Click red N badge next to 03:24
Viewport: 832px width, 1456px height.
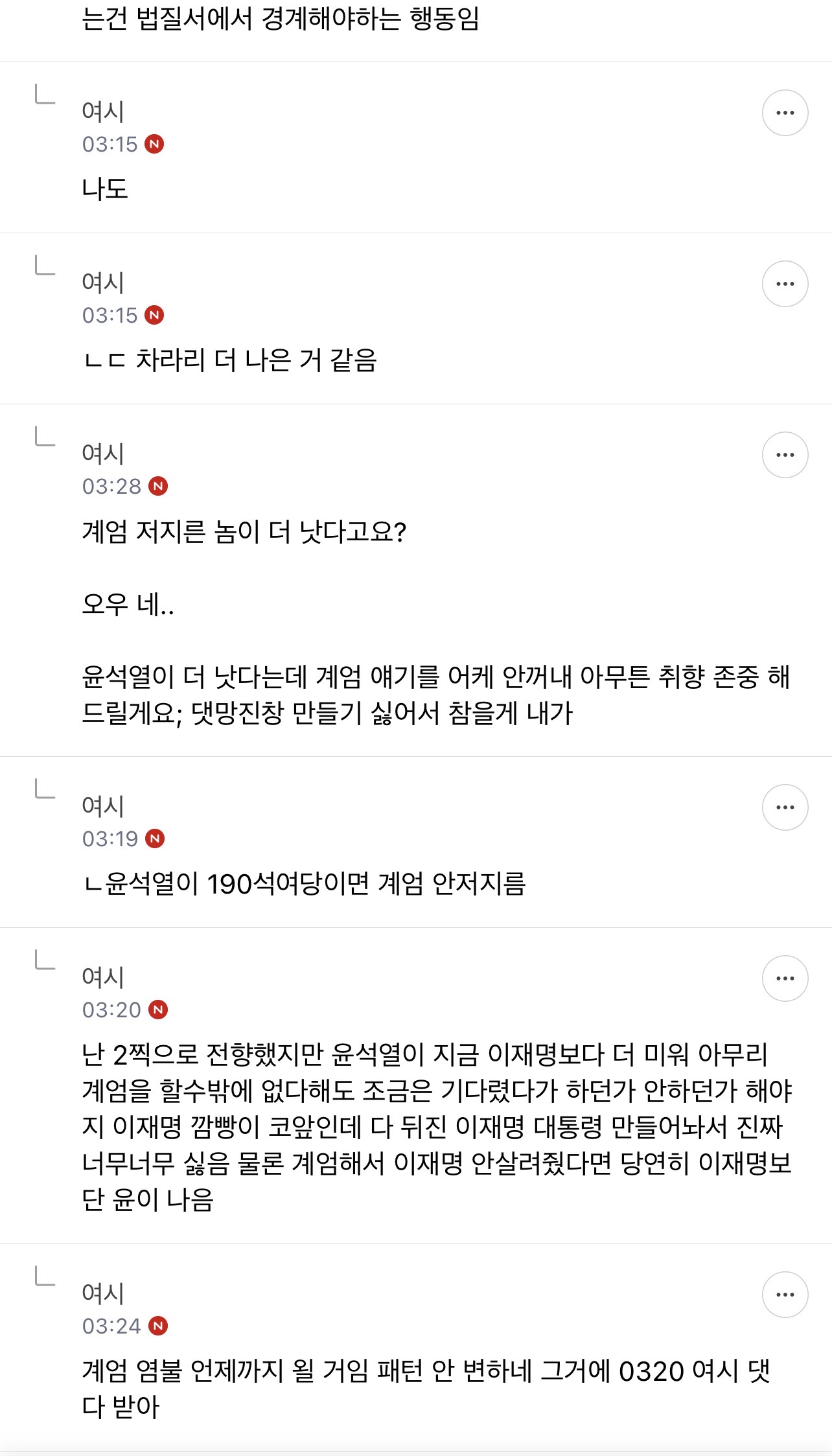158,1326
